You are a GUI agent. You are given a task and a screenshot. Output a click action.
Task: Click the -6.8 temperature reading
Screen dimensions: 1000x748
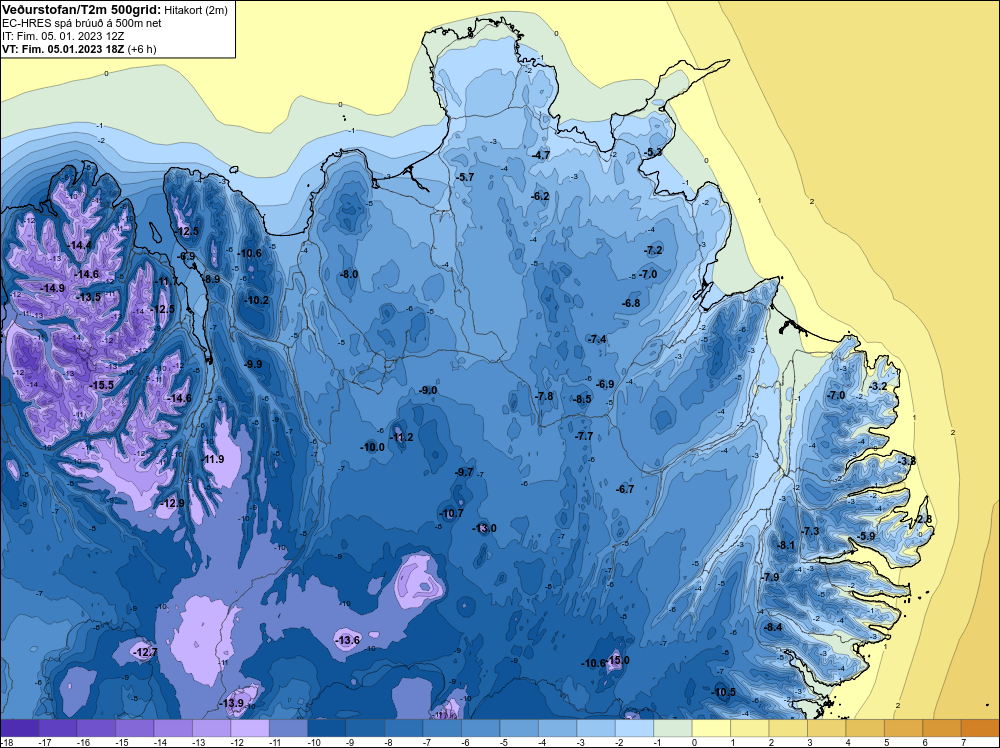[631, 303]
